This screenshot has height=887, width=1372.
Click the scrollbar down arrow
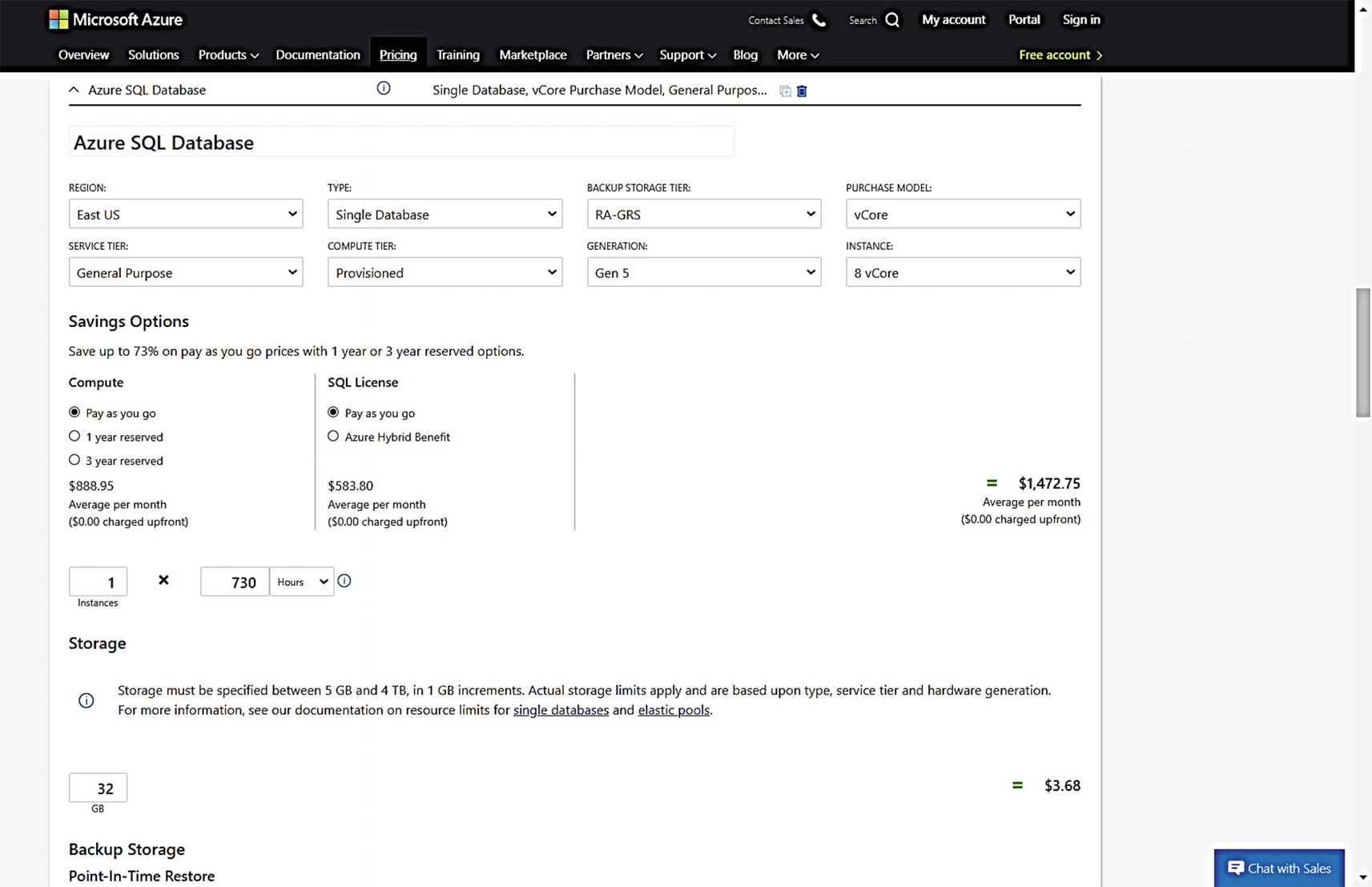(x=1363, y=878)
